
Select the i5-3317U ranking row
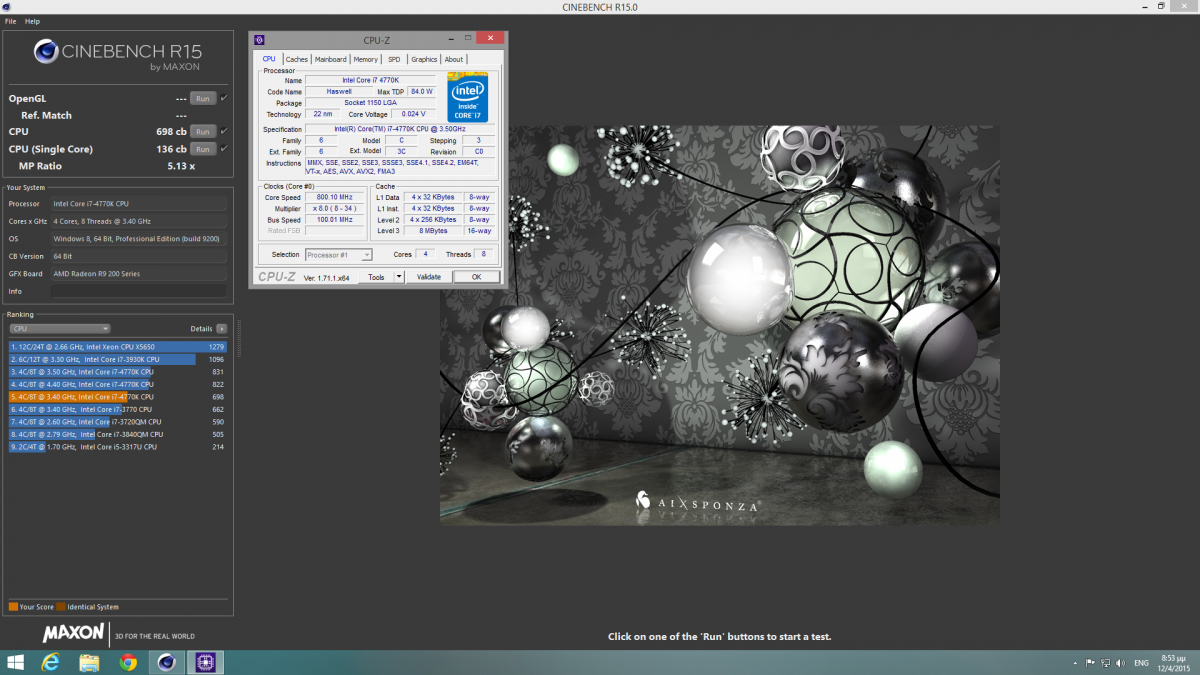(118, 447)
